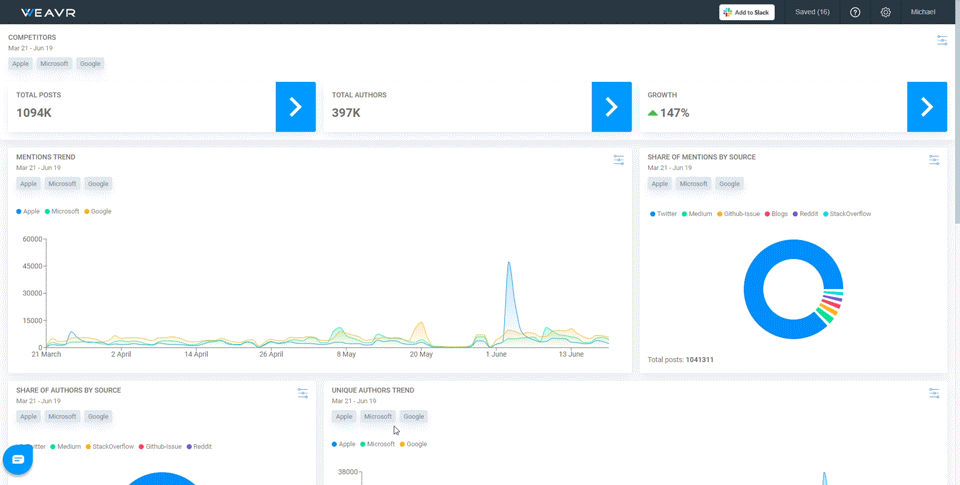Toggle Medium in mentions by source legend
Screen dimensions: 960x485
pyautogui.click(x=697, y=214)
